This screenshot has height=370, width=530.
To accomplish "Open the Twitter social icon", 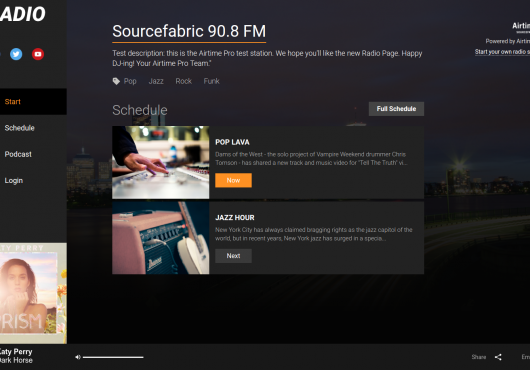I will [16, 54].
